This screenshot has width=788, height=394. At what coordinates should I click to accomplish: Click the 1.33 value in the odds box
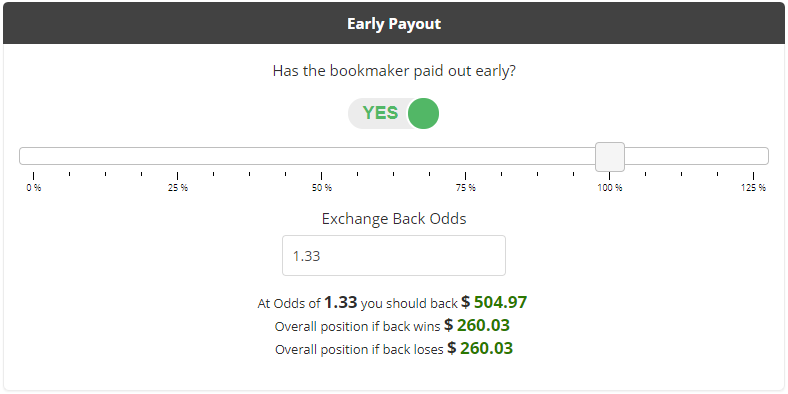pyautogui.click(x=307, y=256)
